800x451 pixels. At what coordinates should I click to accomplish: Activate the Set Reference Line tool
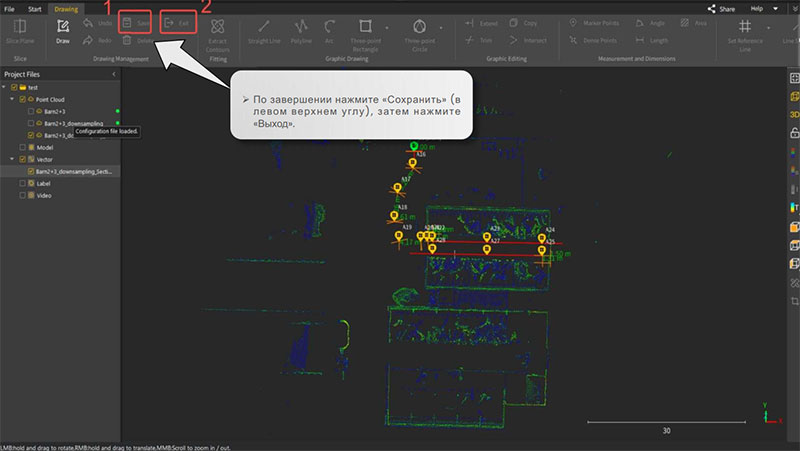pyautogui.click(x=745, y=35)
